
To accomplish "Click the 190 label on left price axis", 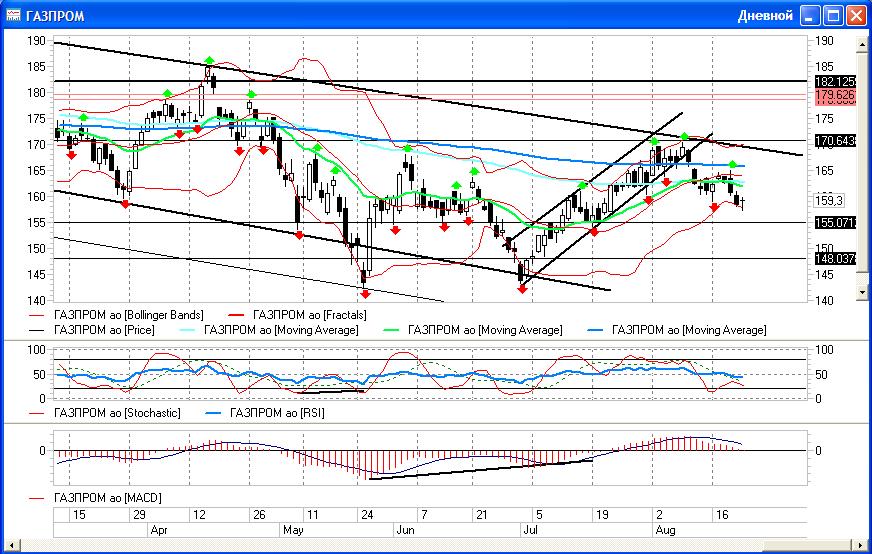I will click(x=36, y=41).
